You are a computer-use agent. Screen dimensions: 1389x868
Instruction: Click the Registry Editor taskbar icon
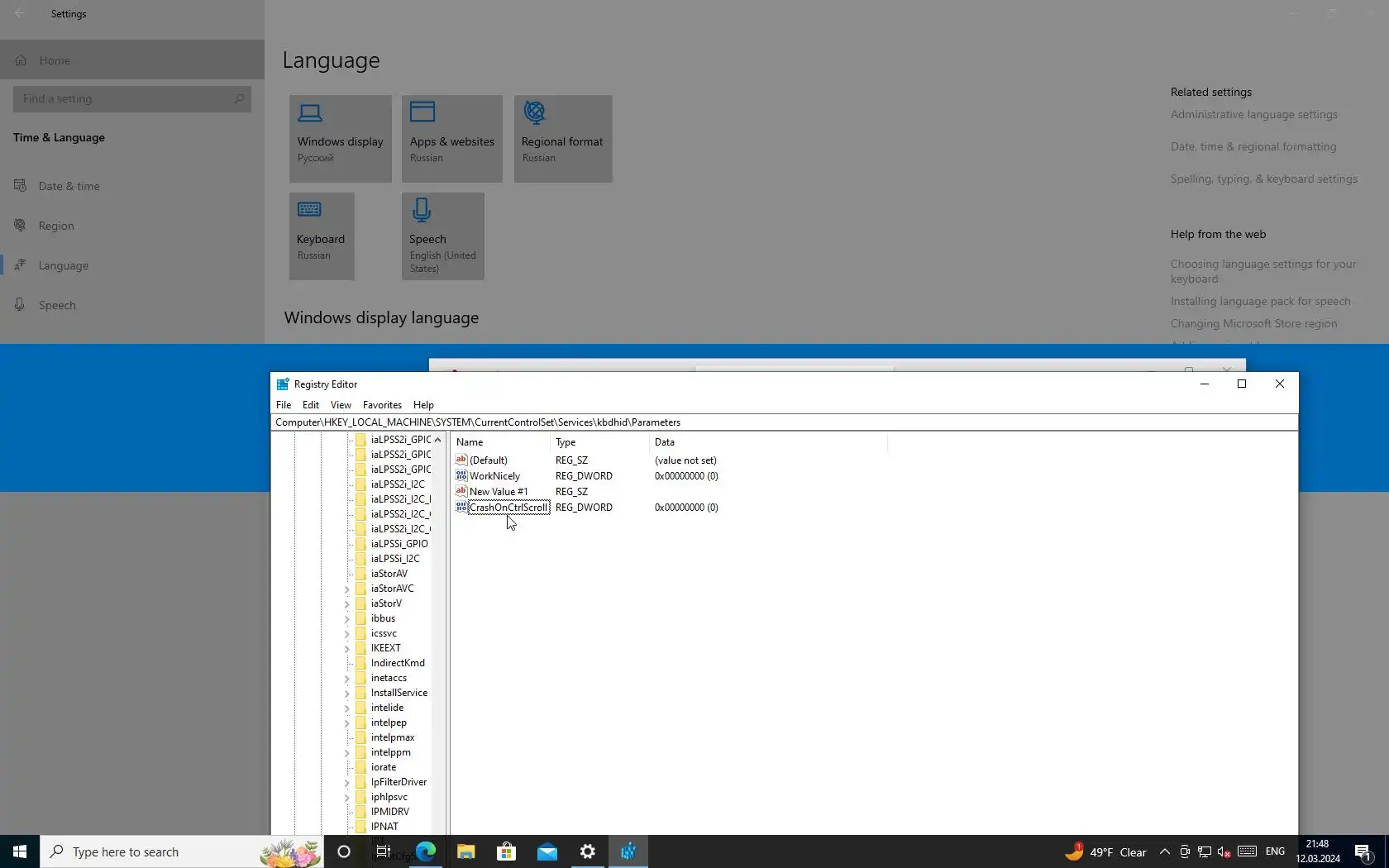pos(628,851)
